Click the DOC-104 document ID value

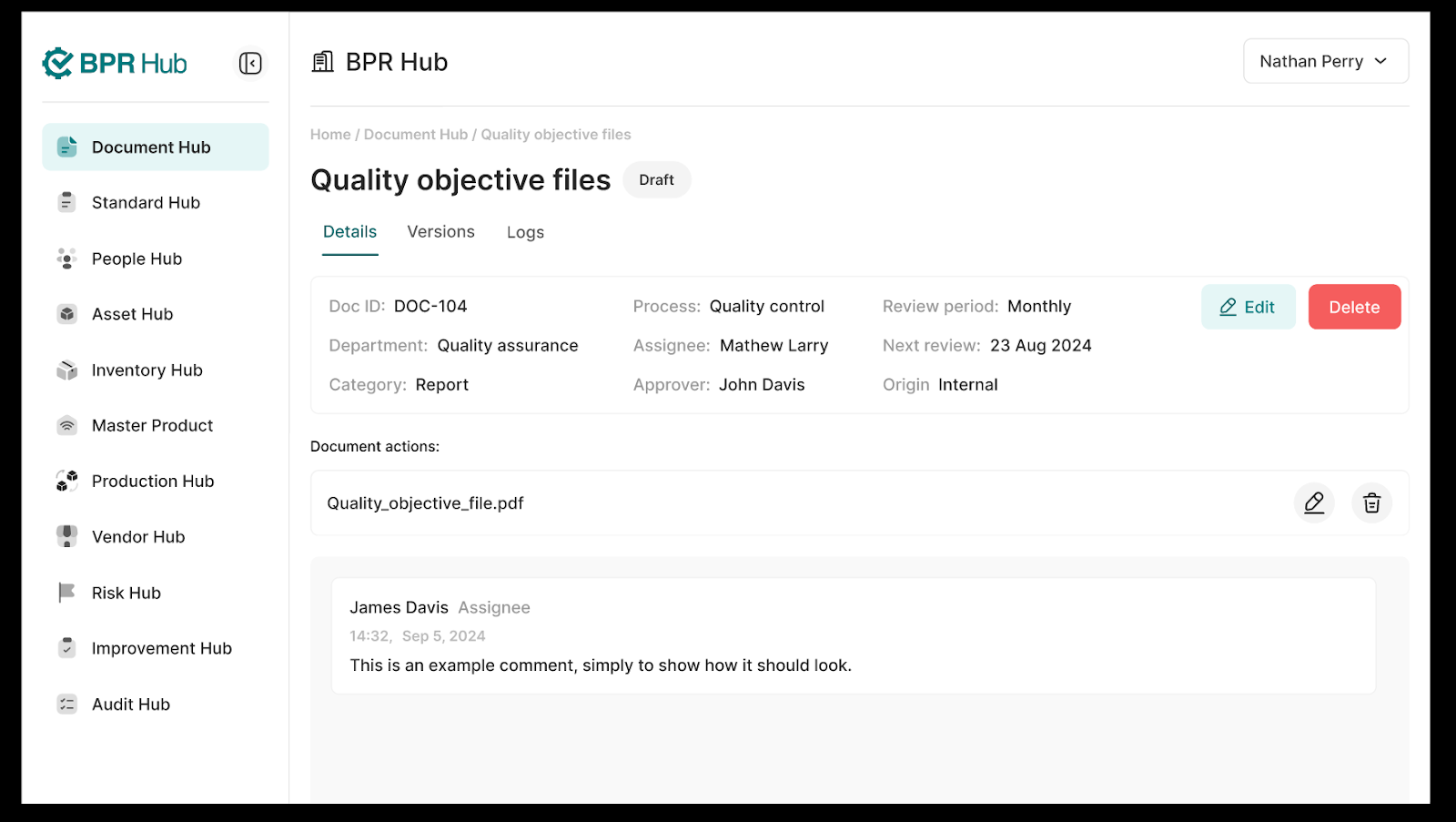point(430,306)
